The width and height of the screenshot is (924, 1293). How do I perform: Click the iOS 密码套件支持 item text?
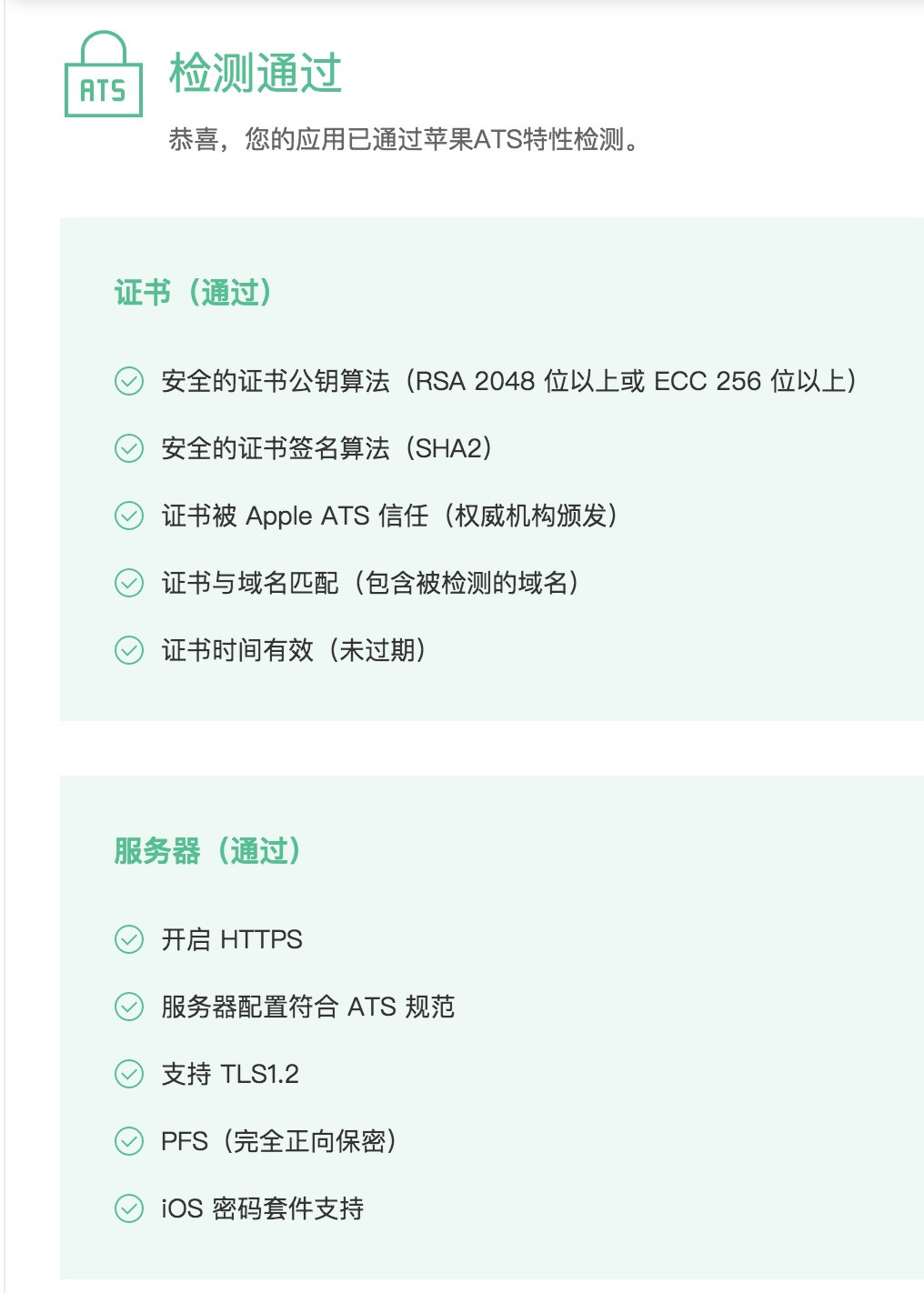(263, 1208)
